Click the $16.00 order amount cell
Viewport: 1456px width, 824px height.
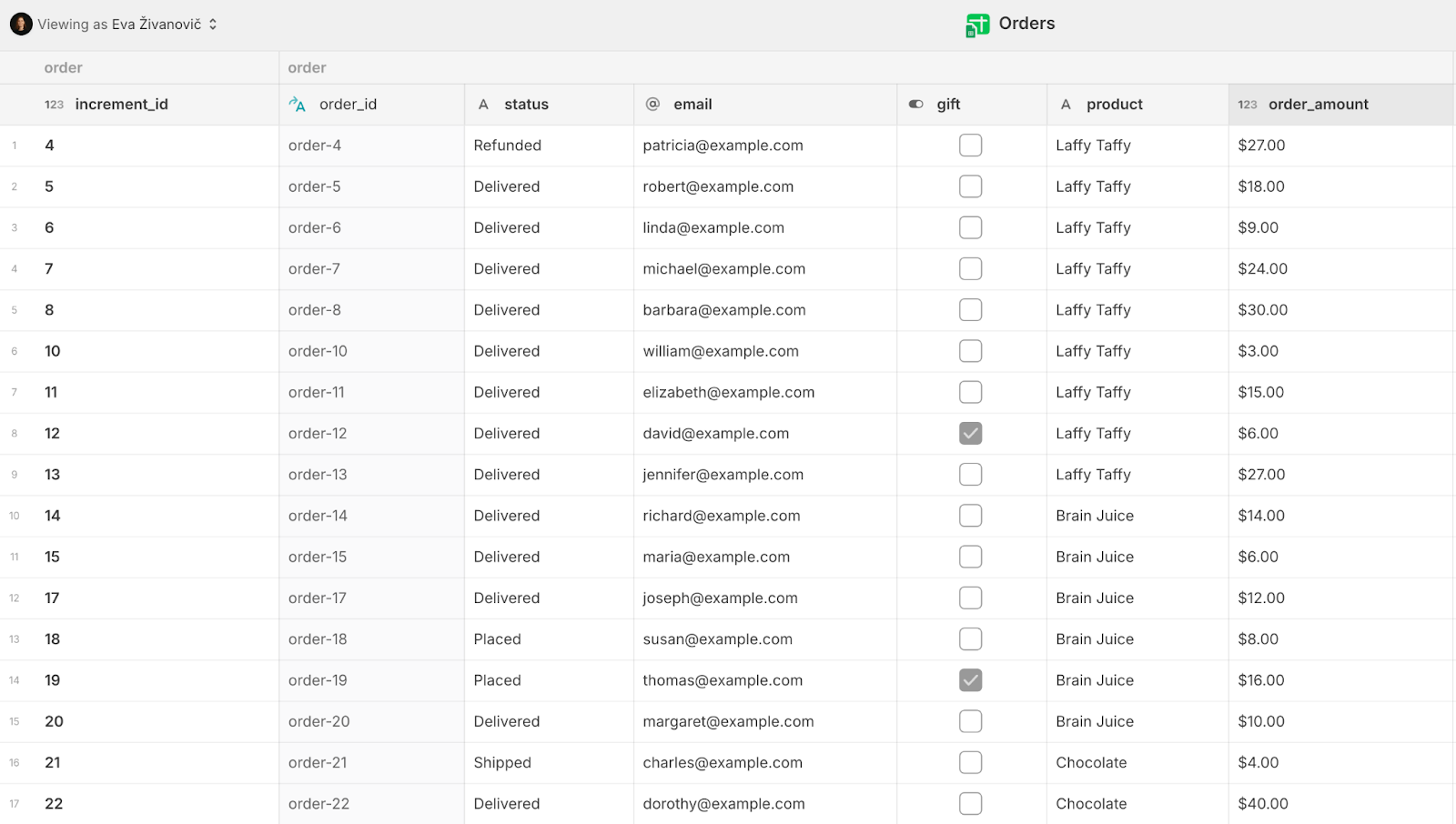point(1341,680)
